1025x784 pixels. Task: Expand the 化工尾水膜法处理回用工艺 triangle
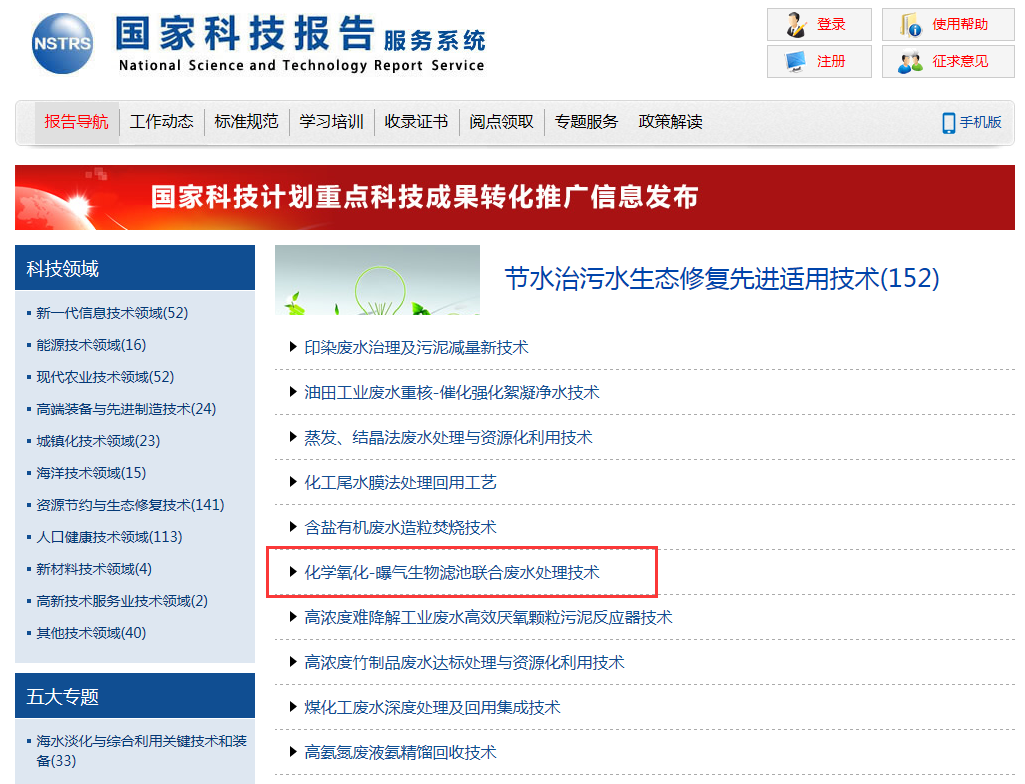tap(293, 483)
